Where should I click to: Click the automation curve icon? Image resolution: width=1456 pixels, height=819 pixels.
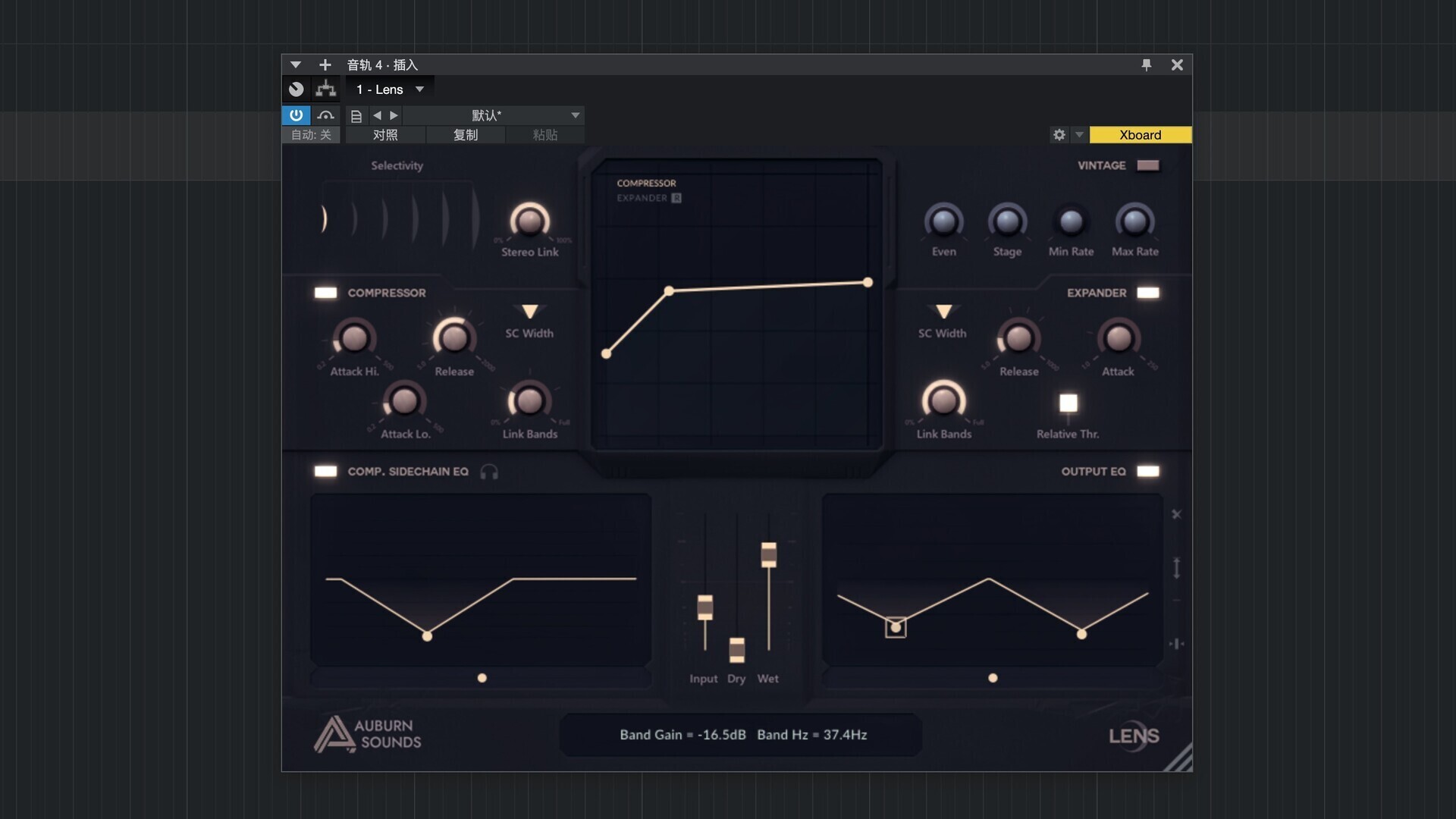click(326, 115)
